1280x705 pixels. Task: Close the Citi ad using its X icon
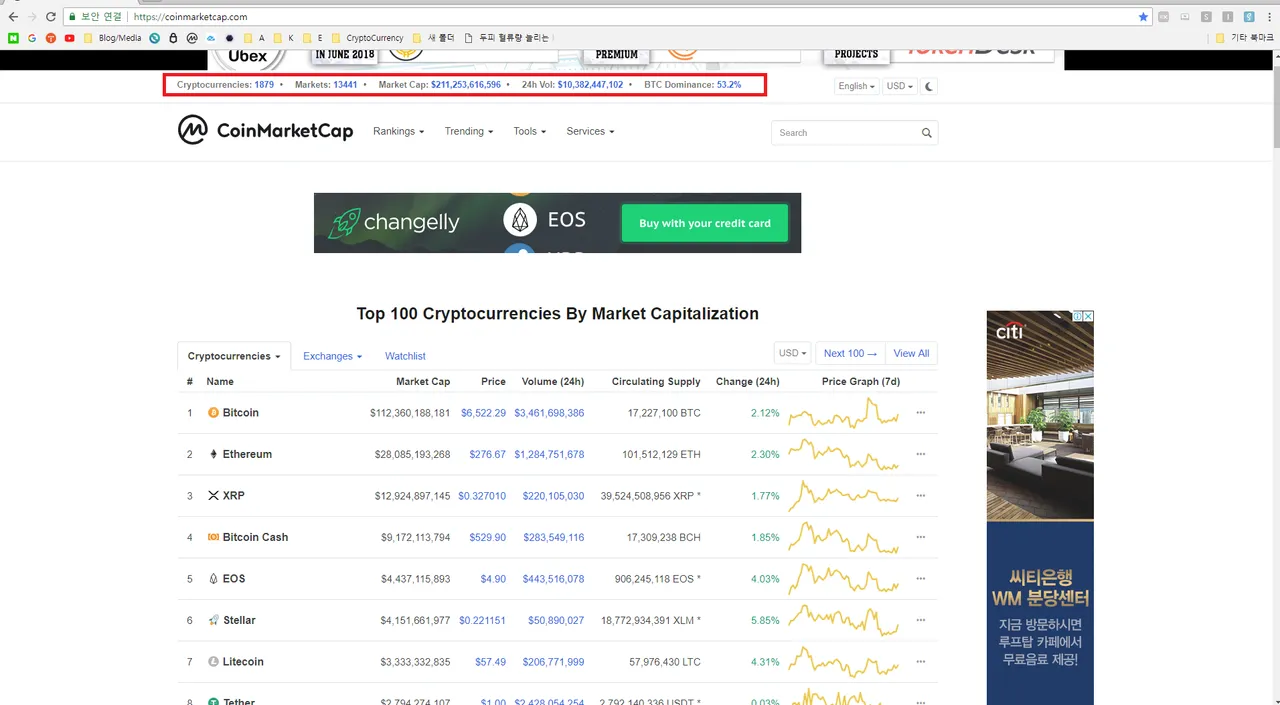[1088, 316]
